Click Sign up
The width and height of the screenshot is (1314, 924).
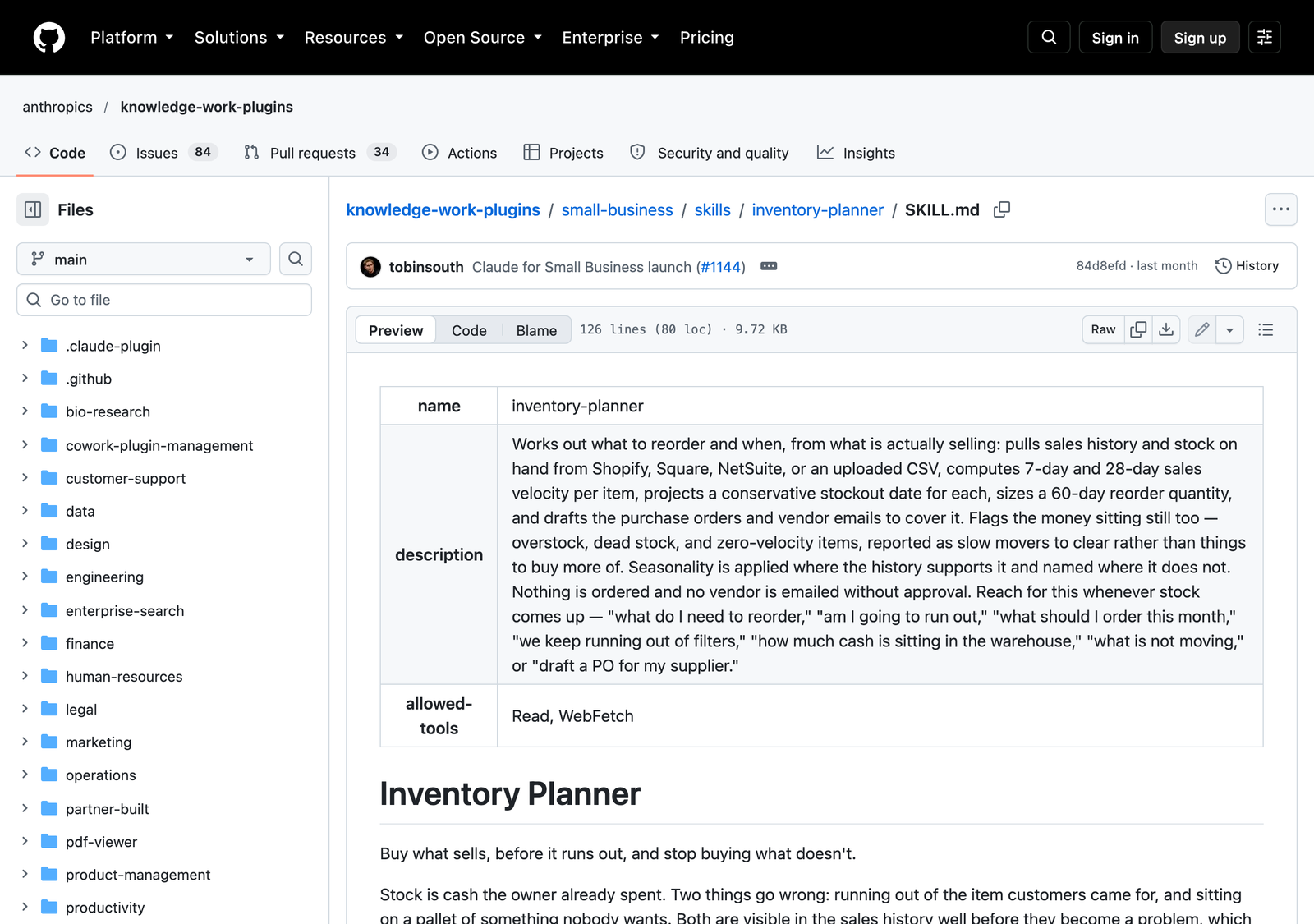(1200, 38)
